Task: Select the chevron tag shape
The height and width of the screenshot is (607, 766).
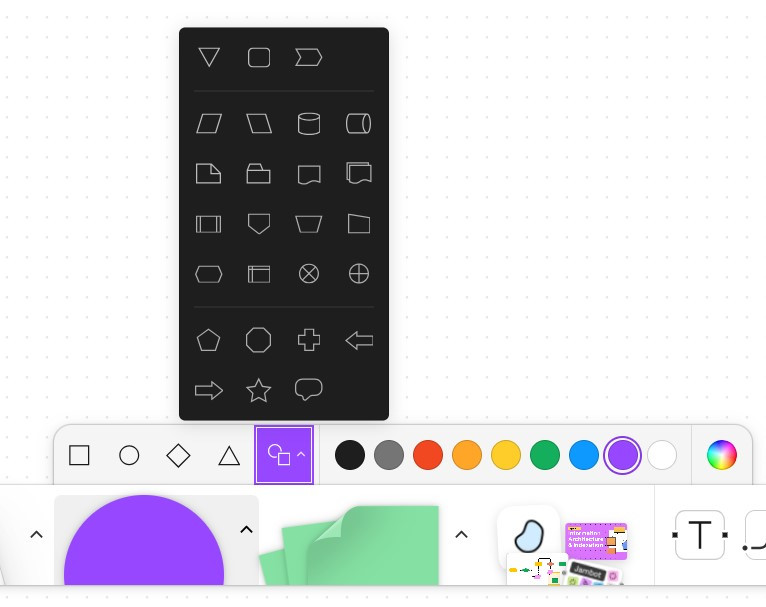Action: pos(309,57)
